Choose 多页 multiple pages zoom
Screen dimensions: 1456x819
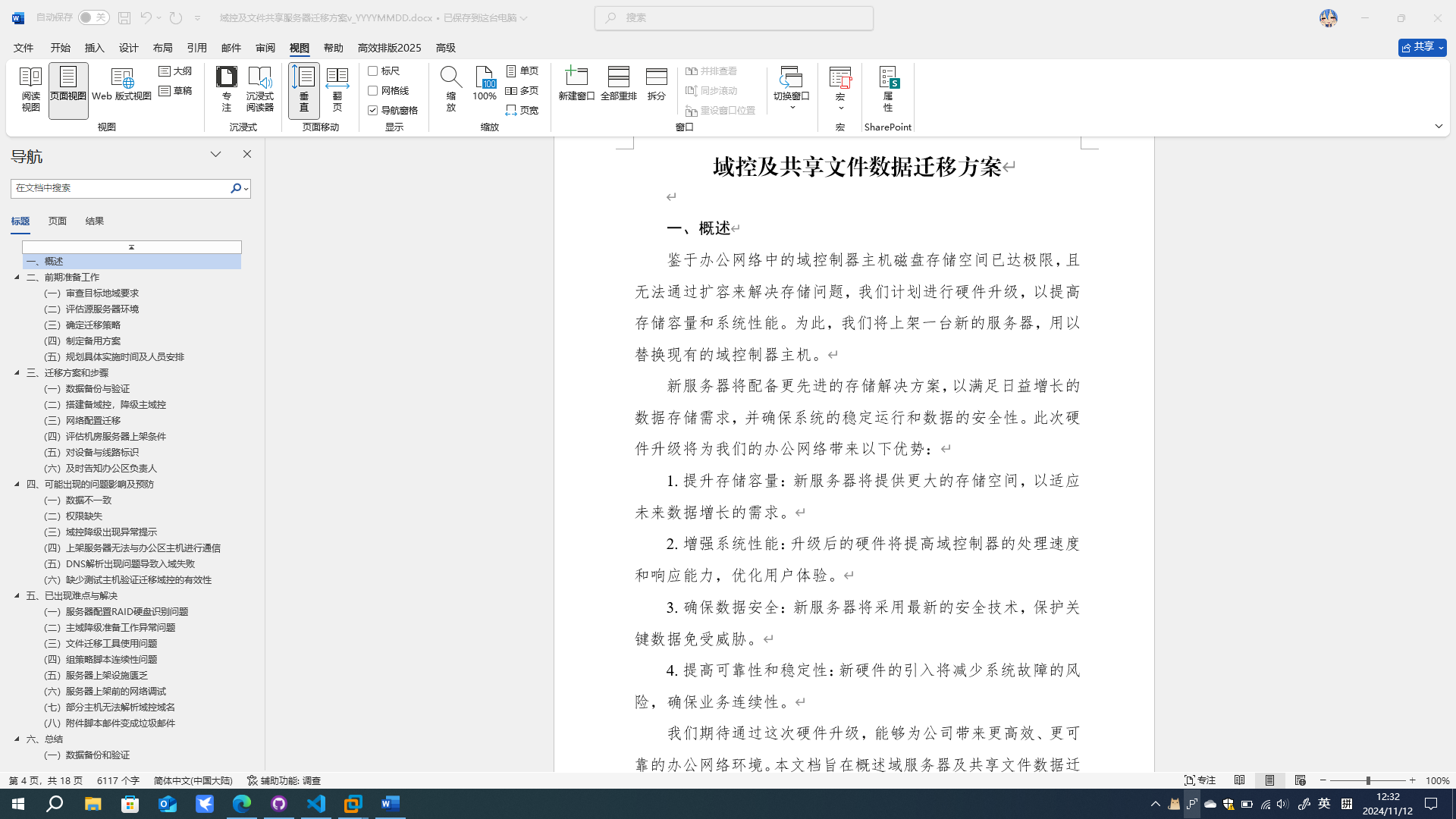coord(522,91)
